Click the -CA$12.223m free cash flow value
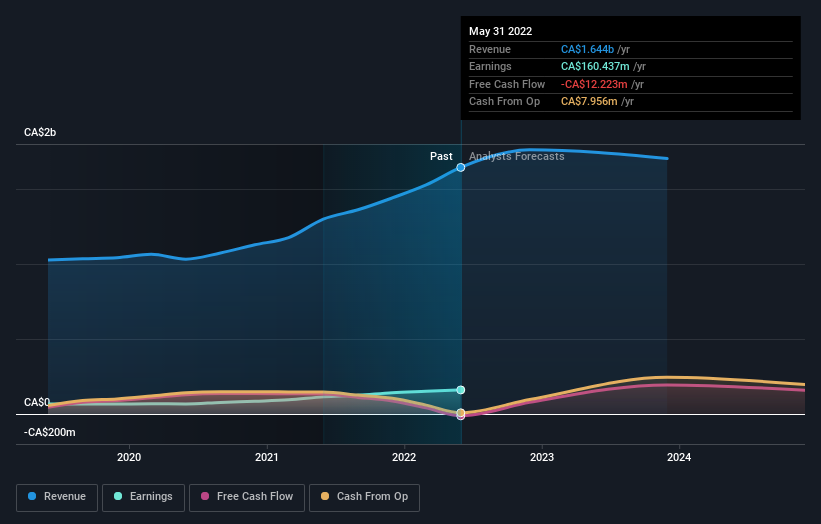 tap(594, 84)
